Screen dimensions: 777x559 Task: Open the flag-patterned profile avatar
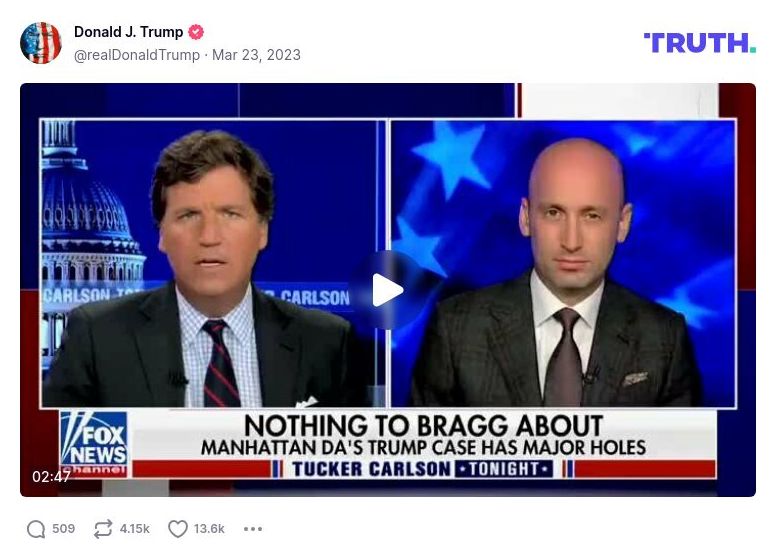pyautogui.click(x=41, y=43)
